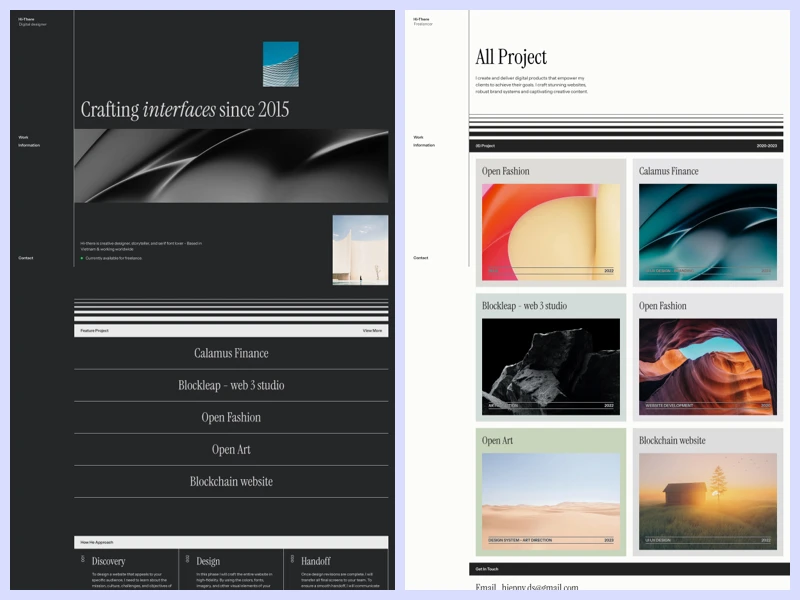Click DESIGN SYSTEM - ART DIRECTION tag
800x600 pixels.
(520, 540)
